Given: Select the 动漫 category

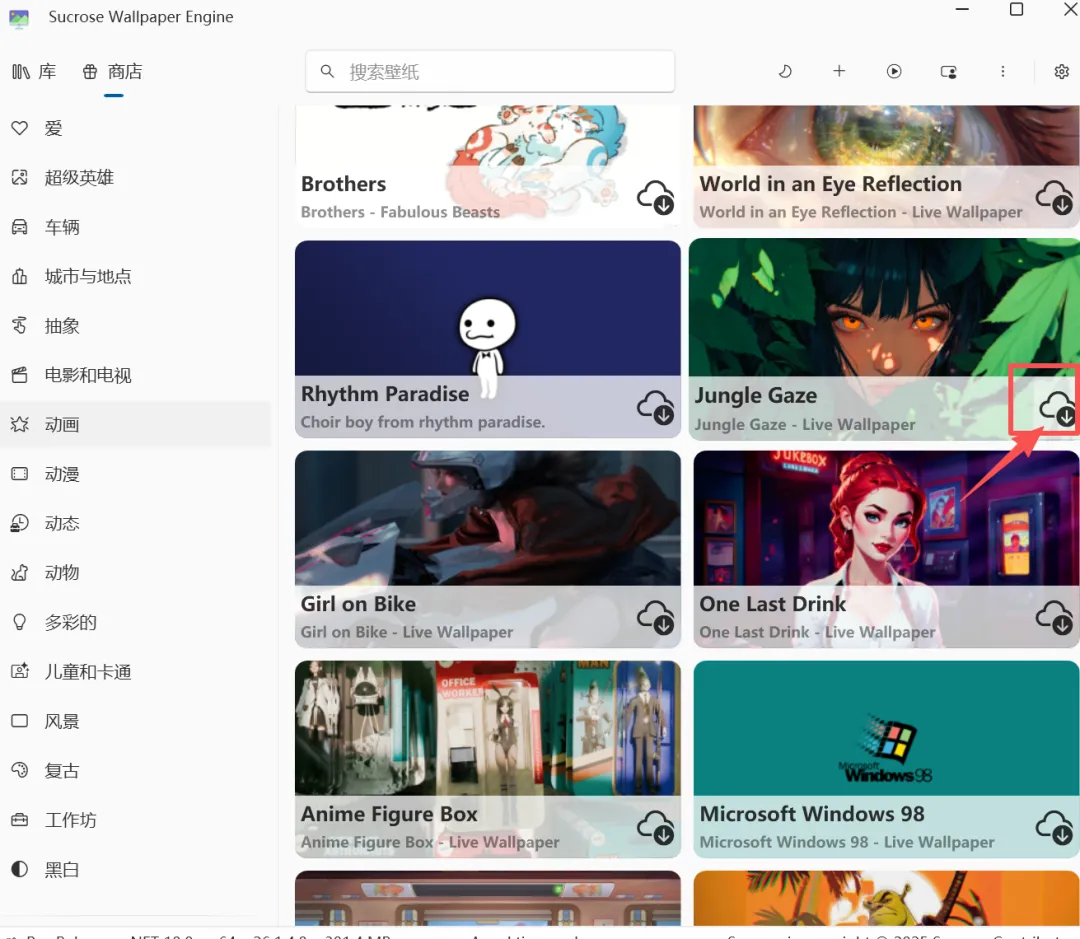Looking at the screenshot, I should tap(136, 474).
